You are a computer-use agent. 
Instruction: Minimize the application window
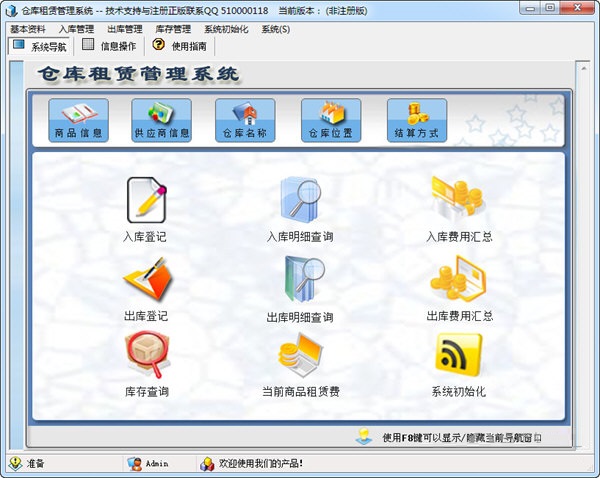point(530,8)
